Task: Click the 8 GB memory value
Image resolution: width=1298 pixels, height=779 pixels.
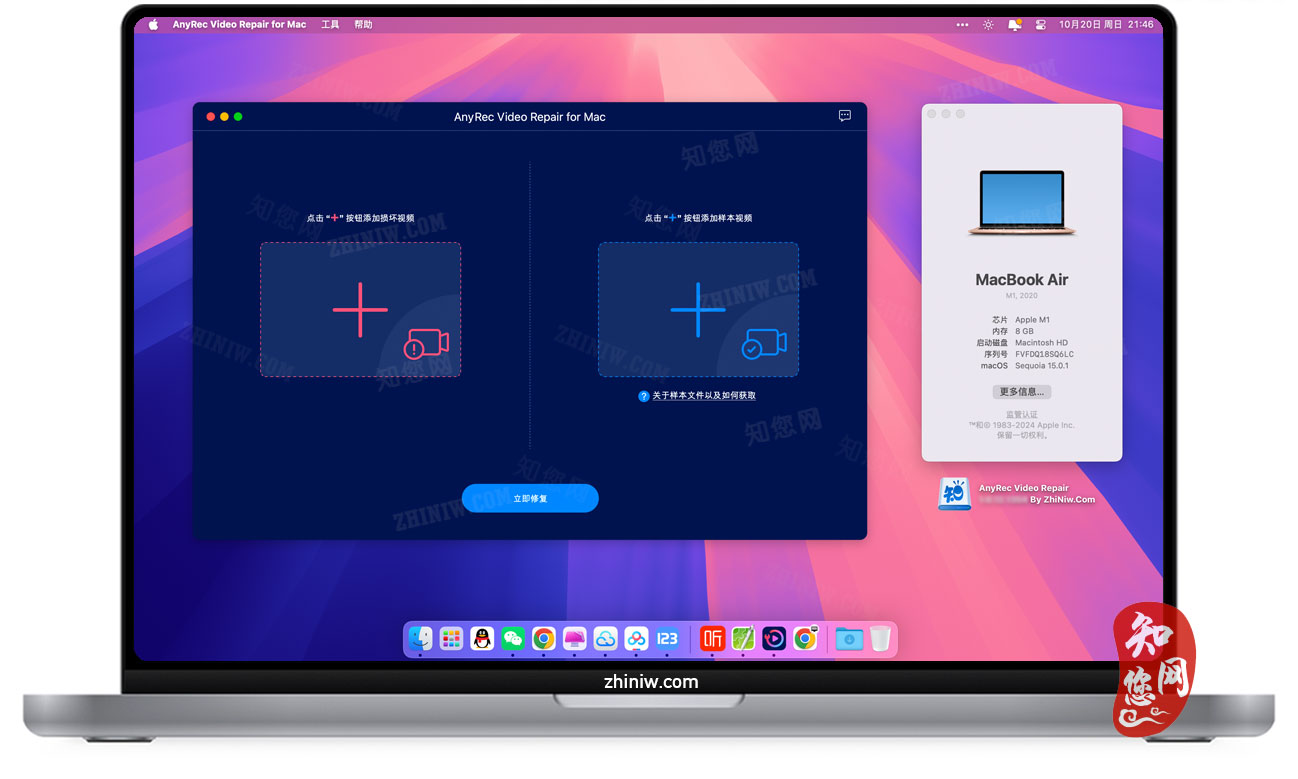Action: pyautogui.click(x=1024, y=331)
